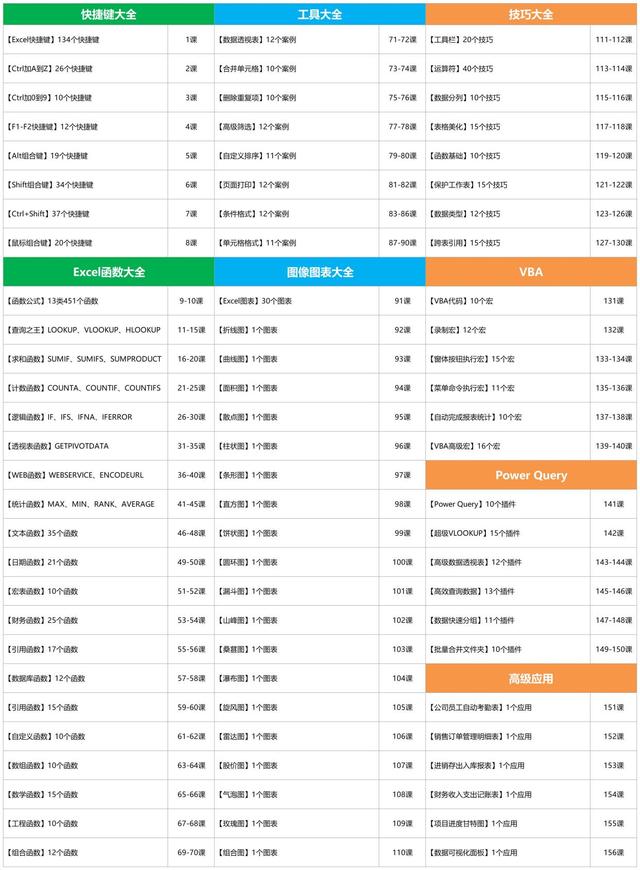Click the 【雷达图】1个图表 cell
Viewport: 640px width, 870px height.
297,736
